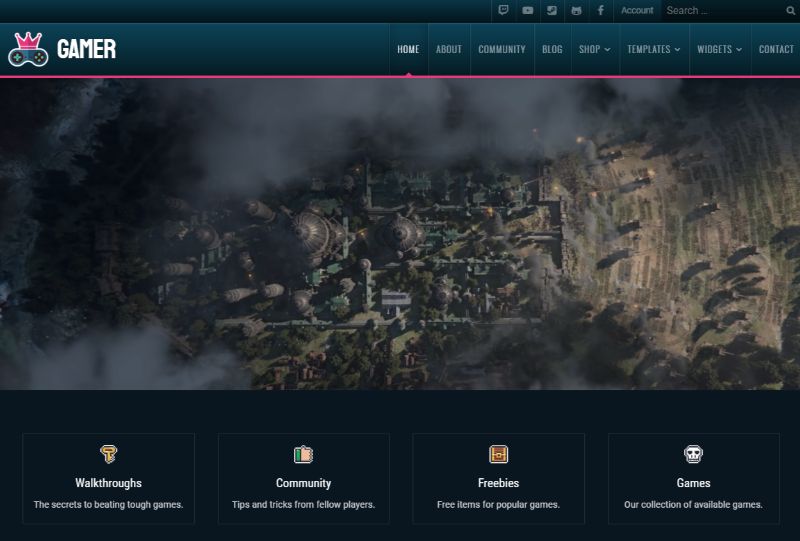The width and height of the screenshot is (800, 541).
Task: Click the key icon above Walkthroughs
Action: [109, 454]
